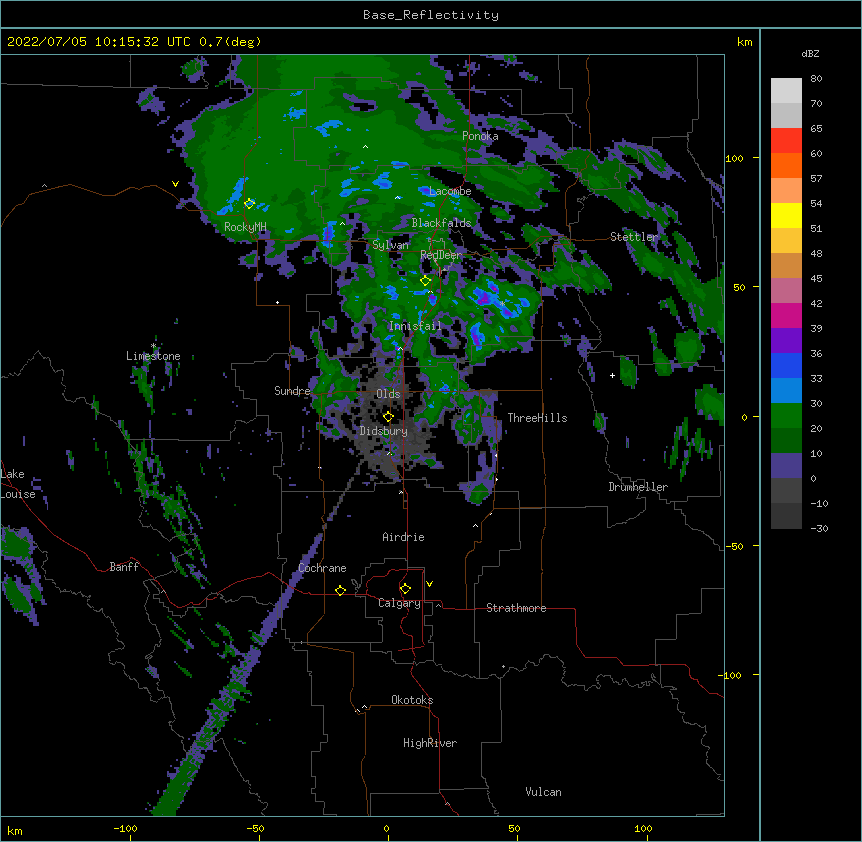Select the Limestone label
Screen dimensions: 862x842
(x=153, y=356)
